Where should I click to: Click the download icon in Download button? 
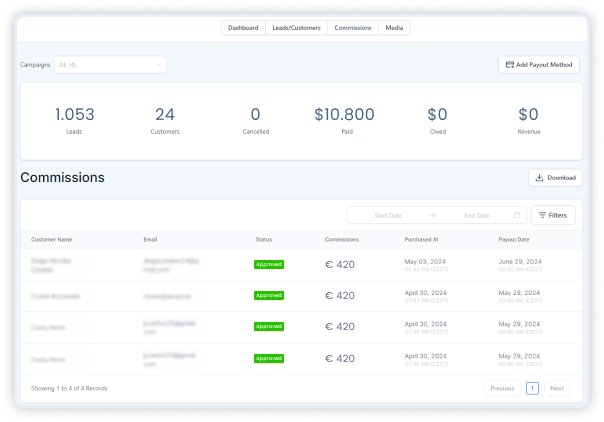540,178
